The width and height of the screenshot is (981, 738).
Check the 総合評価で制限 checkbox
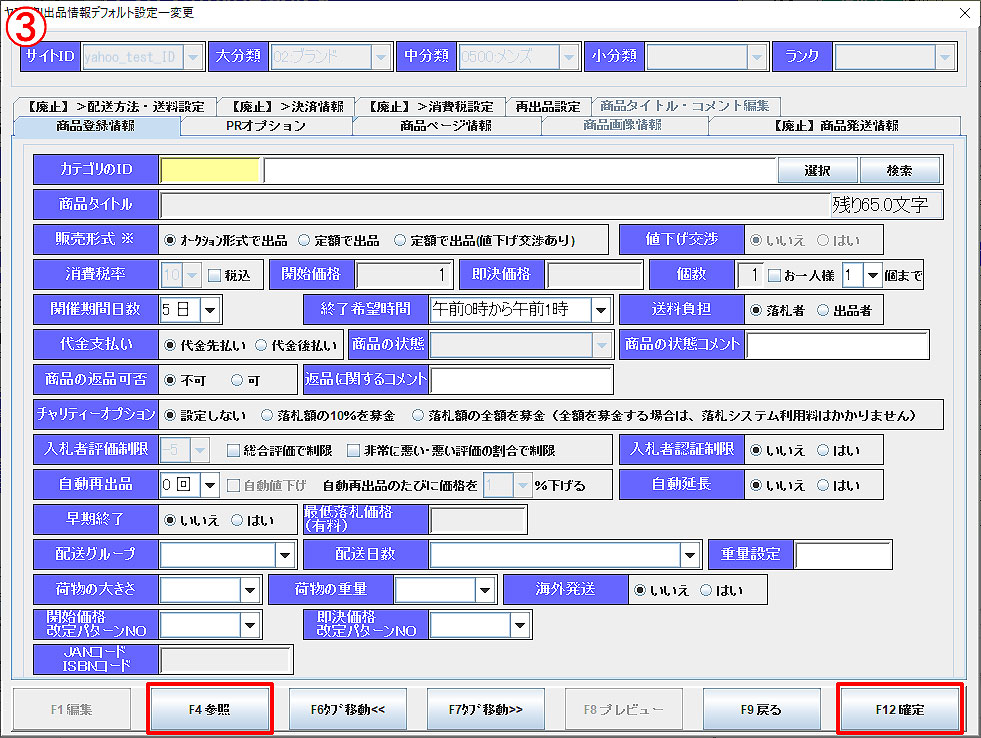click(x=234, y=451)
